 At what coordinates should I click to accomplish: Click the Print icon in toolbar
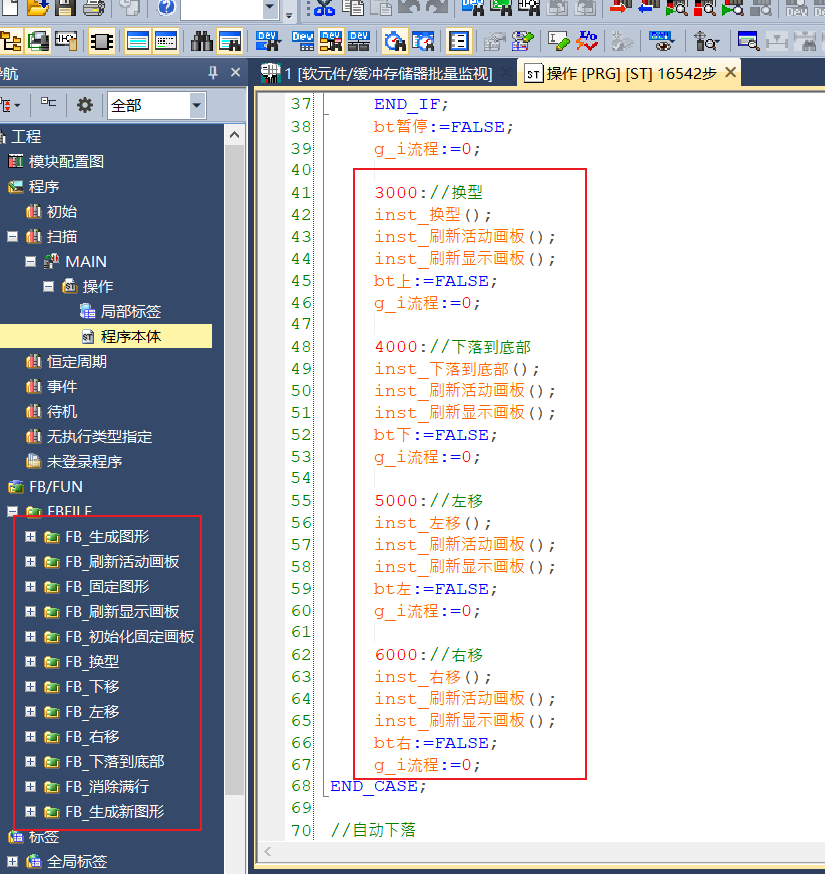point(93,9)
